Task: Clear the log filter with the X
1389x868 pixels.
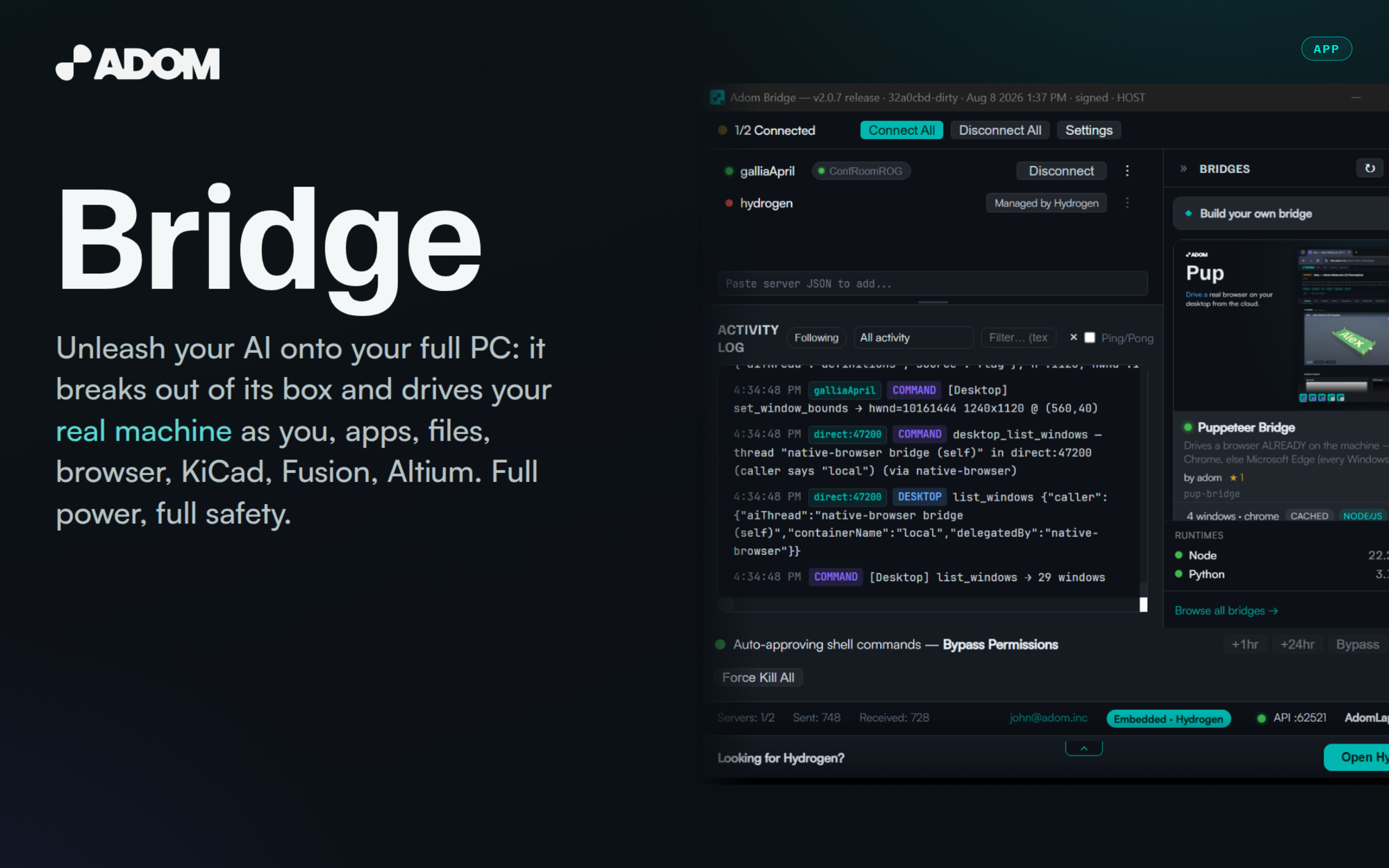Action: click(1074, 337)
